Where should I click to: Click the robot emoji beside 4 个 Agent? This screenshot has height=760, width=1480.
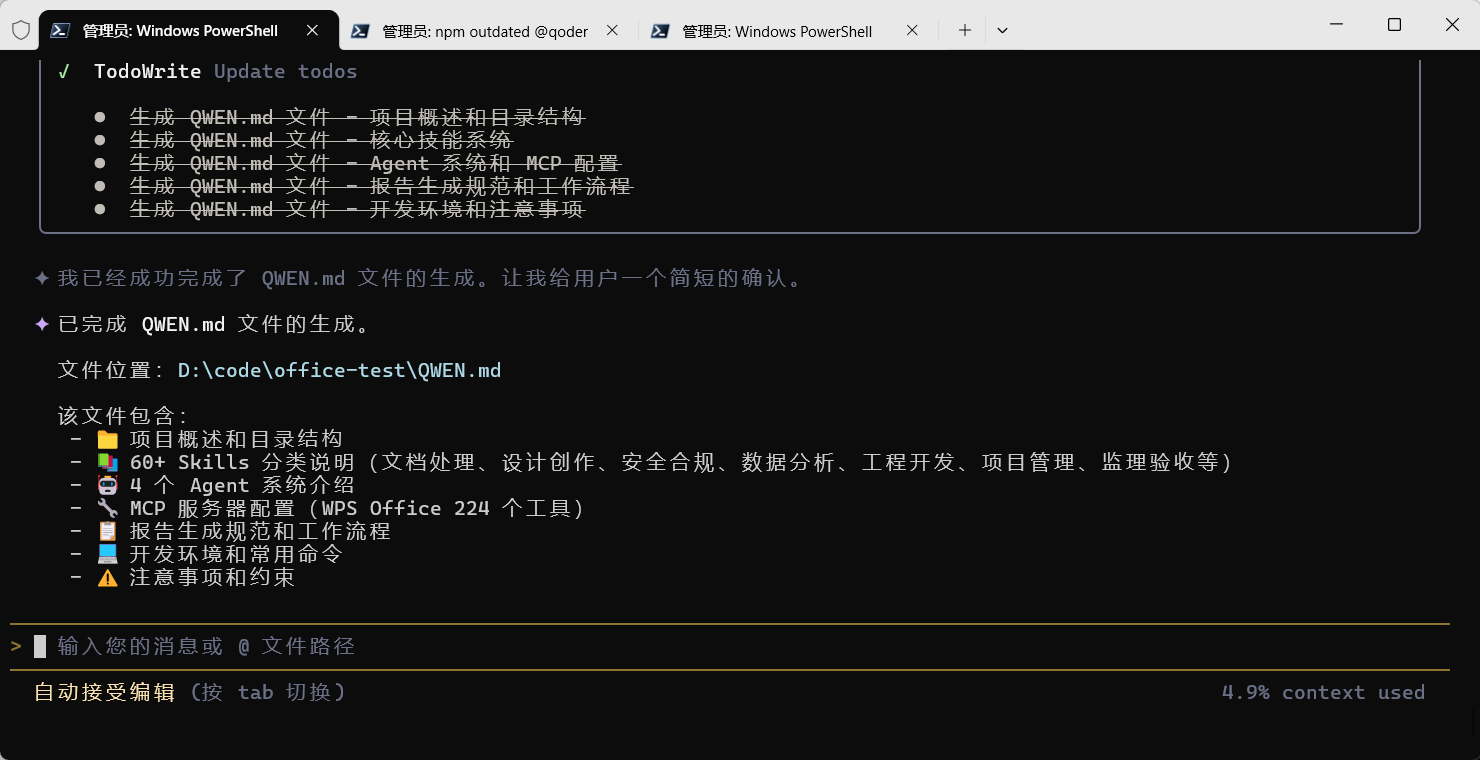point(107,485)
